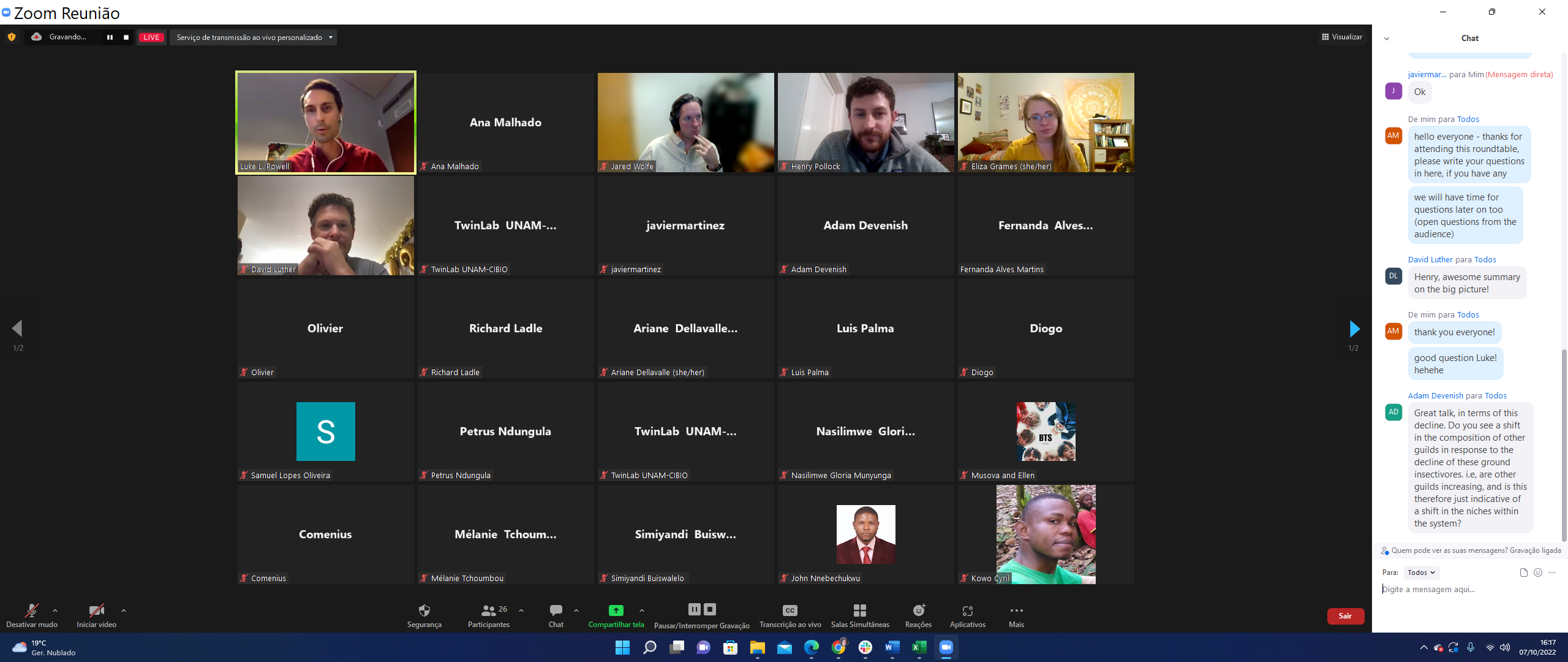Open the Visualizar view options
This screenshot has height=662, width=1568.
click(1342, 37)
